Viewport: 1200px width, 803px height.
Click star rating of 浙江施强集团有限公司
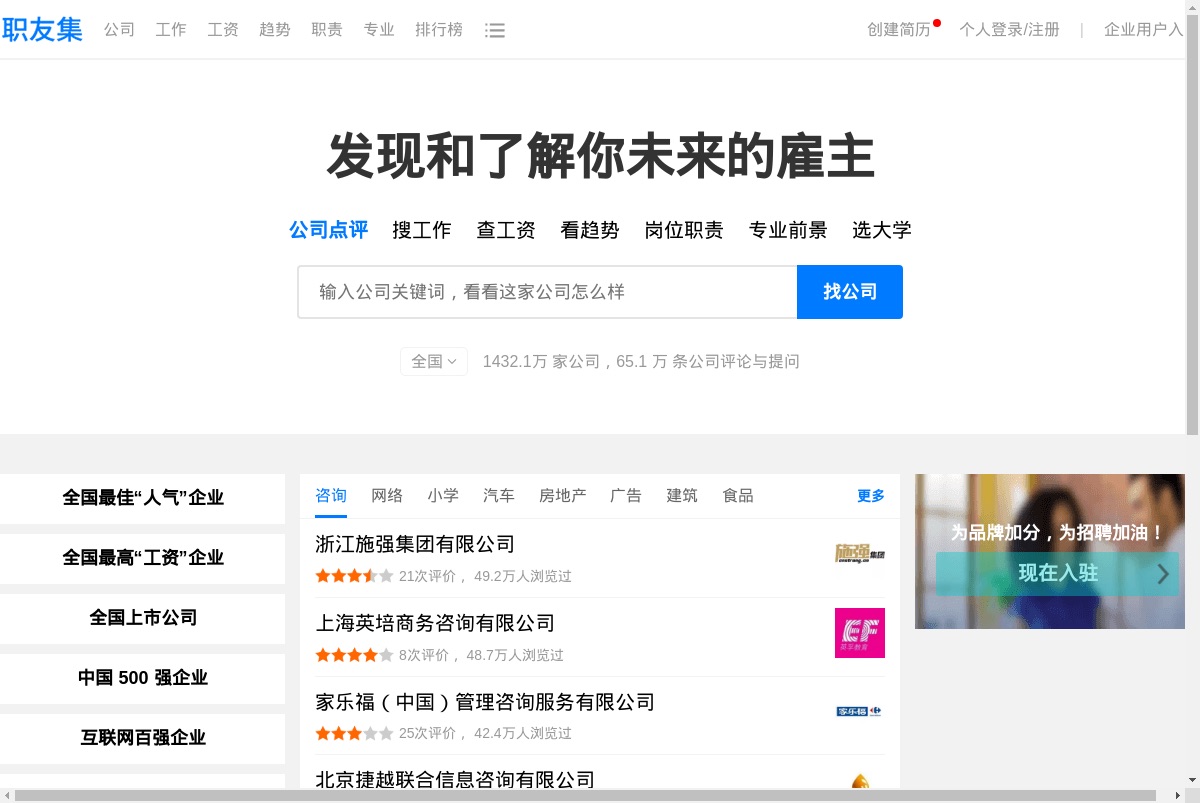pos(354,576)
